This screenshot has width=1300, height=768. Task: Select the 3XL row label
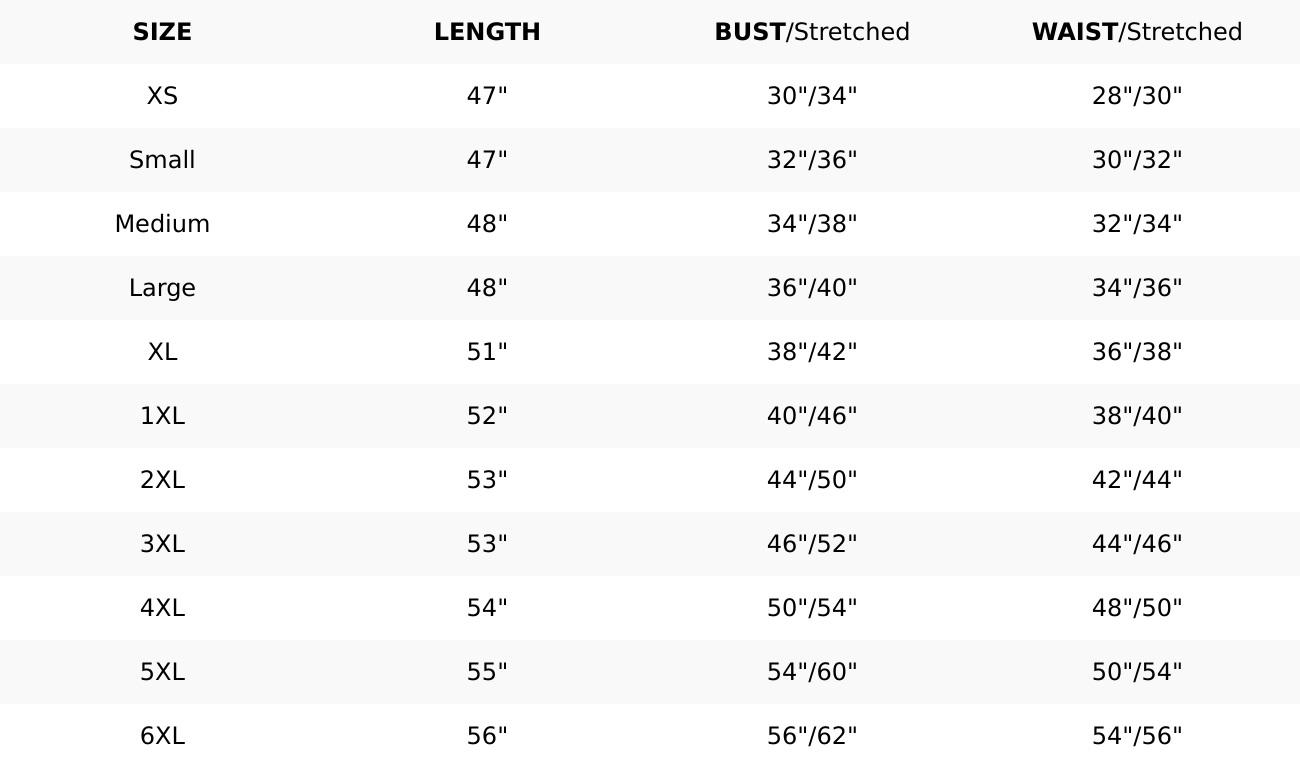(162, 544)
